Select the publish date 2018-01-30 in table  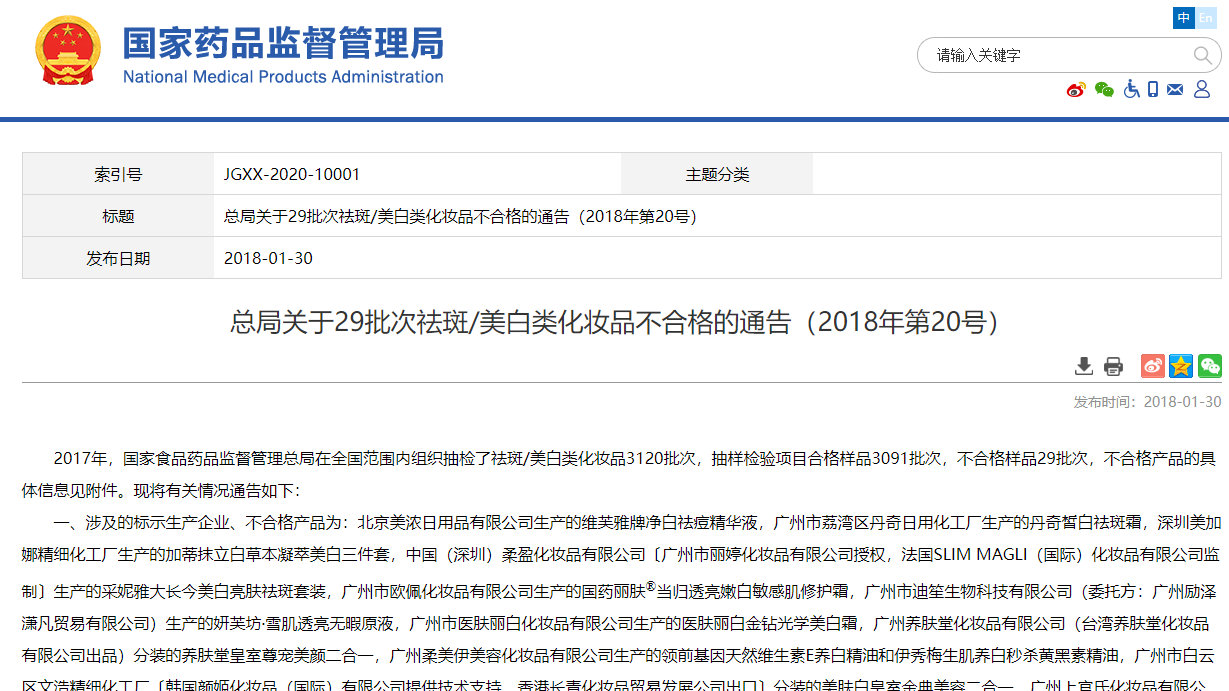point(268,258)
